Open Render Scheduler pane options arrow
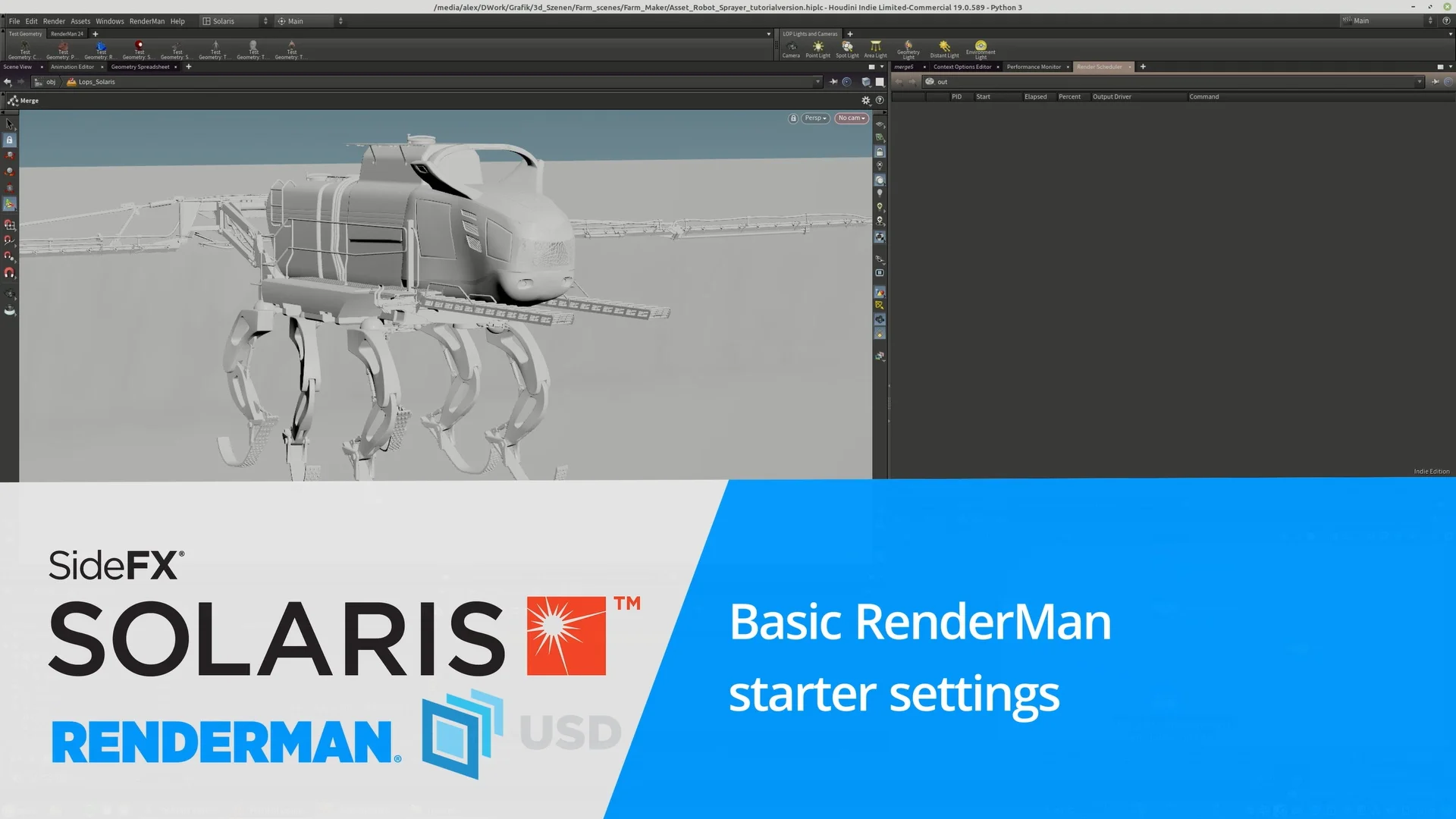This screenshot has height=819, width=1456. pyautogui.click(x=1450, y=67)
